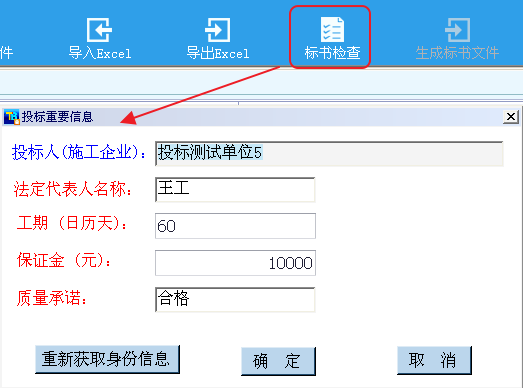Click the 重新获取身份信息 button
Viewport: 524px width, 389px height.
click(107, 359)
